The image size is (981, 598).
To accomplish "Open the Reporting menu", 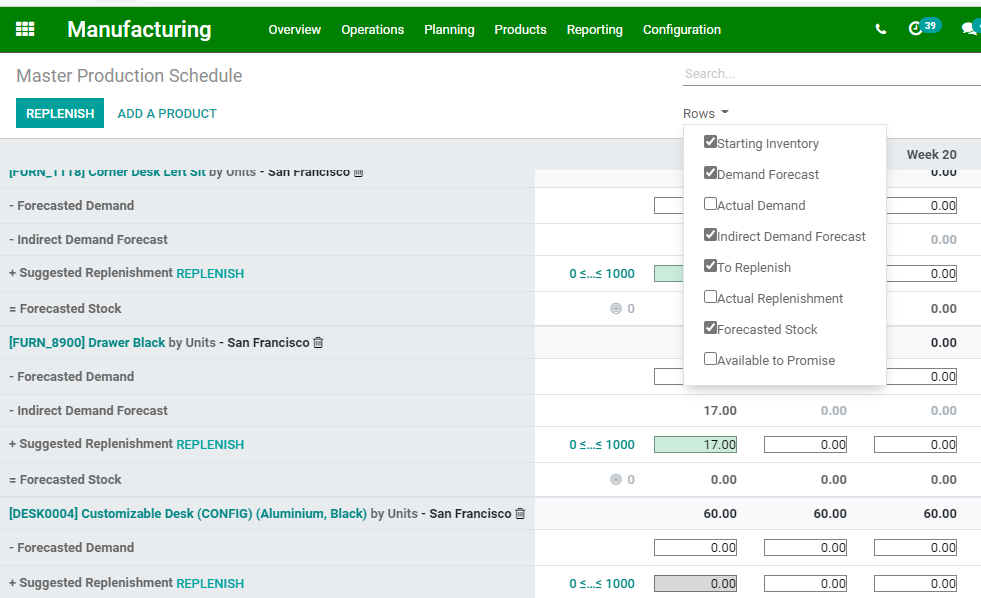I will pos(594,29).
